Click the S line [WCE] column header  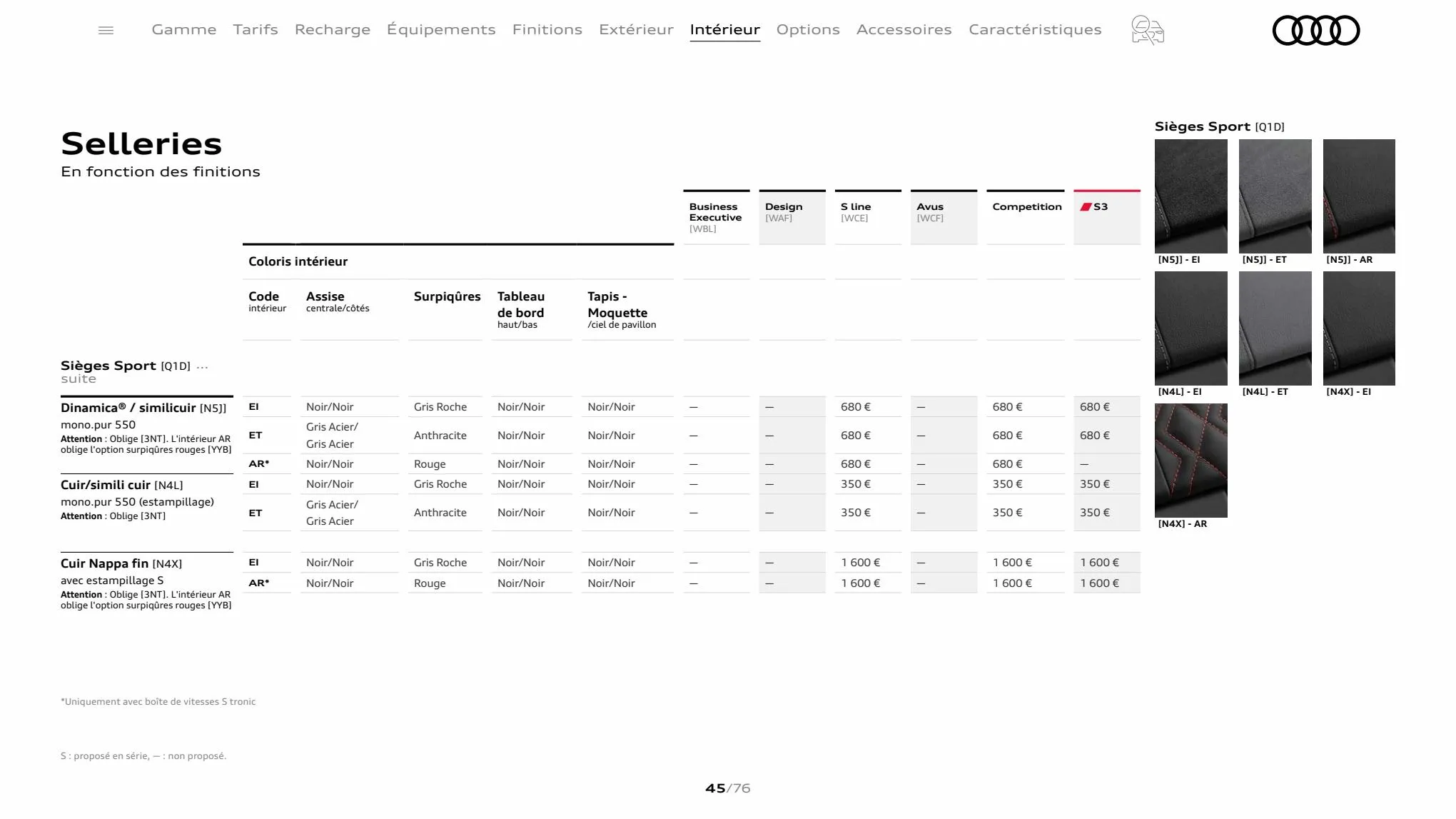coord(868,217)
